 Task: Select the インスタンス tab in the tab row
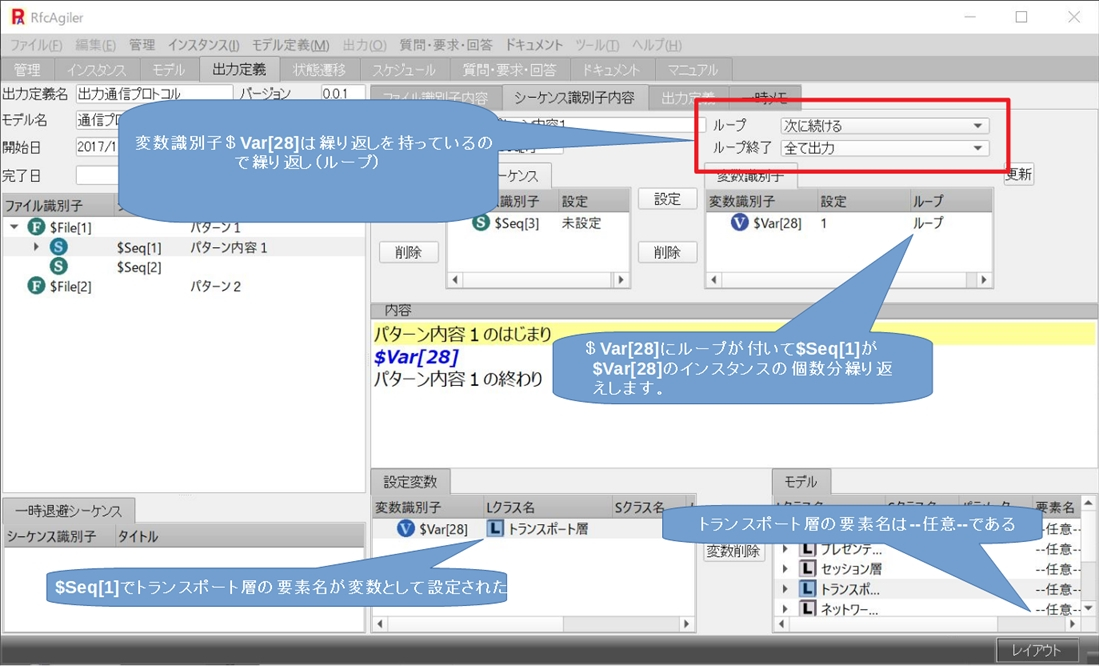[97, 70]
